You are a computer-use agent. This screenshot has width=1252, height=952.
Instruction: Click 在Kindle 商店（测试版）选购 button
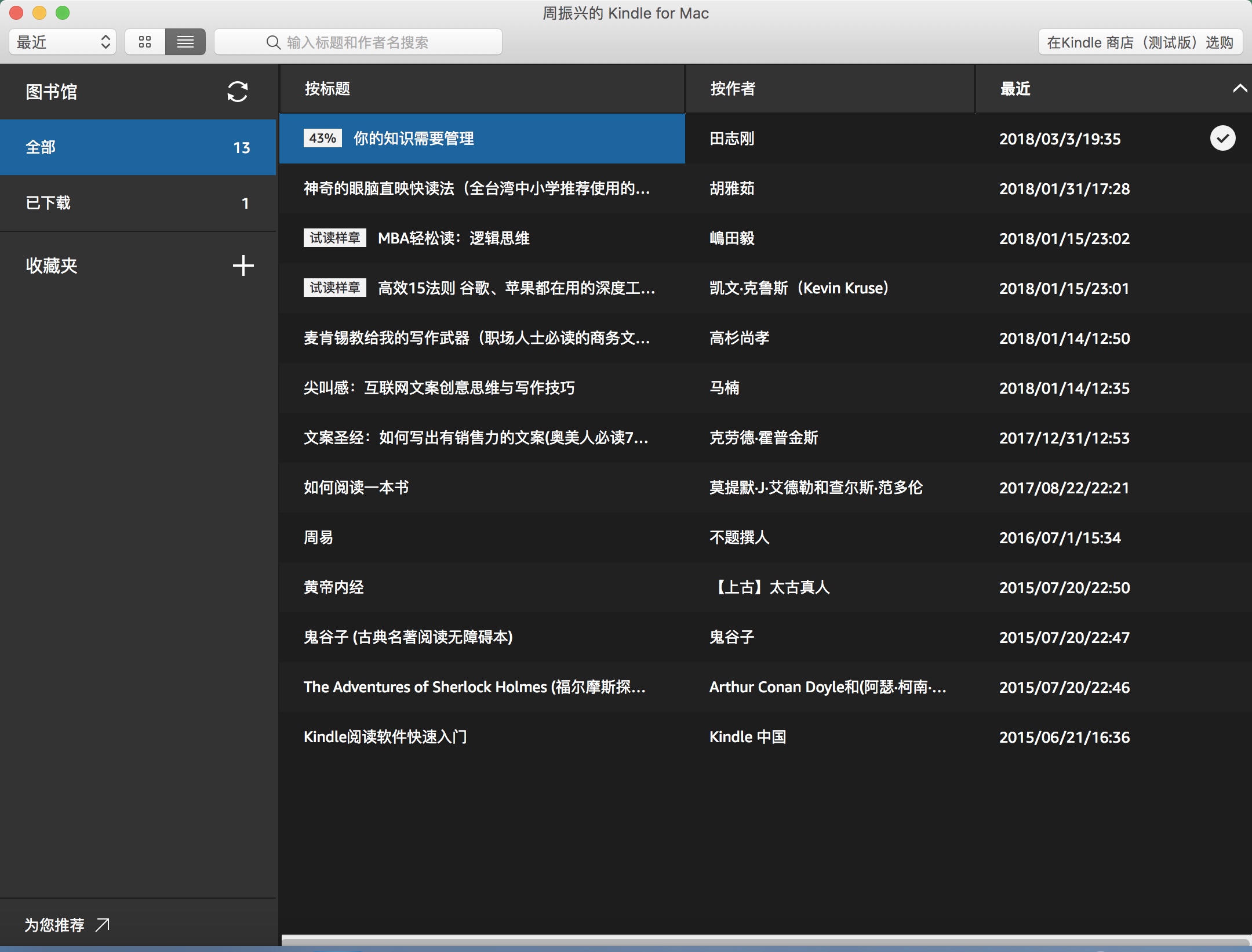point(1140,42)
